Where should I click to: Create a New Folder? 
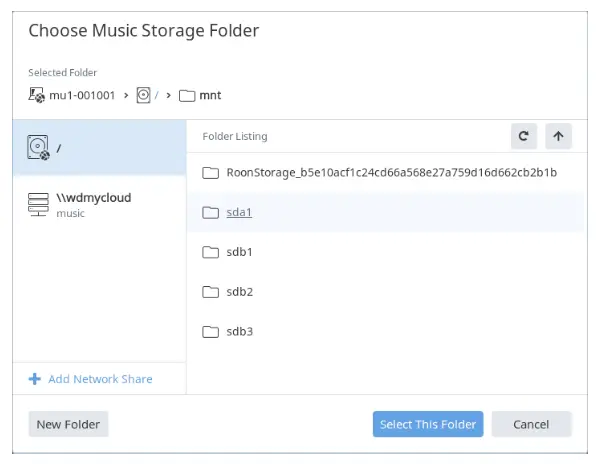68,424
